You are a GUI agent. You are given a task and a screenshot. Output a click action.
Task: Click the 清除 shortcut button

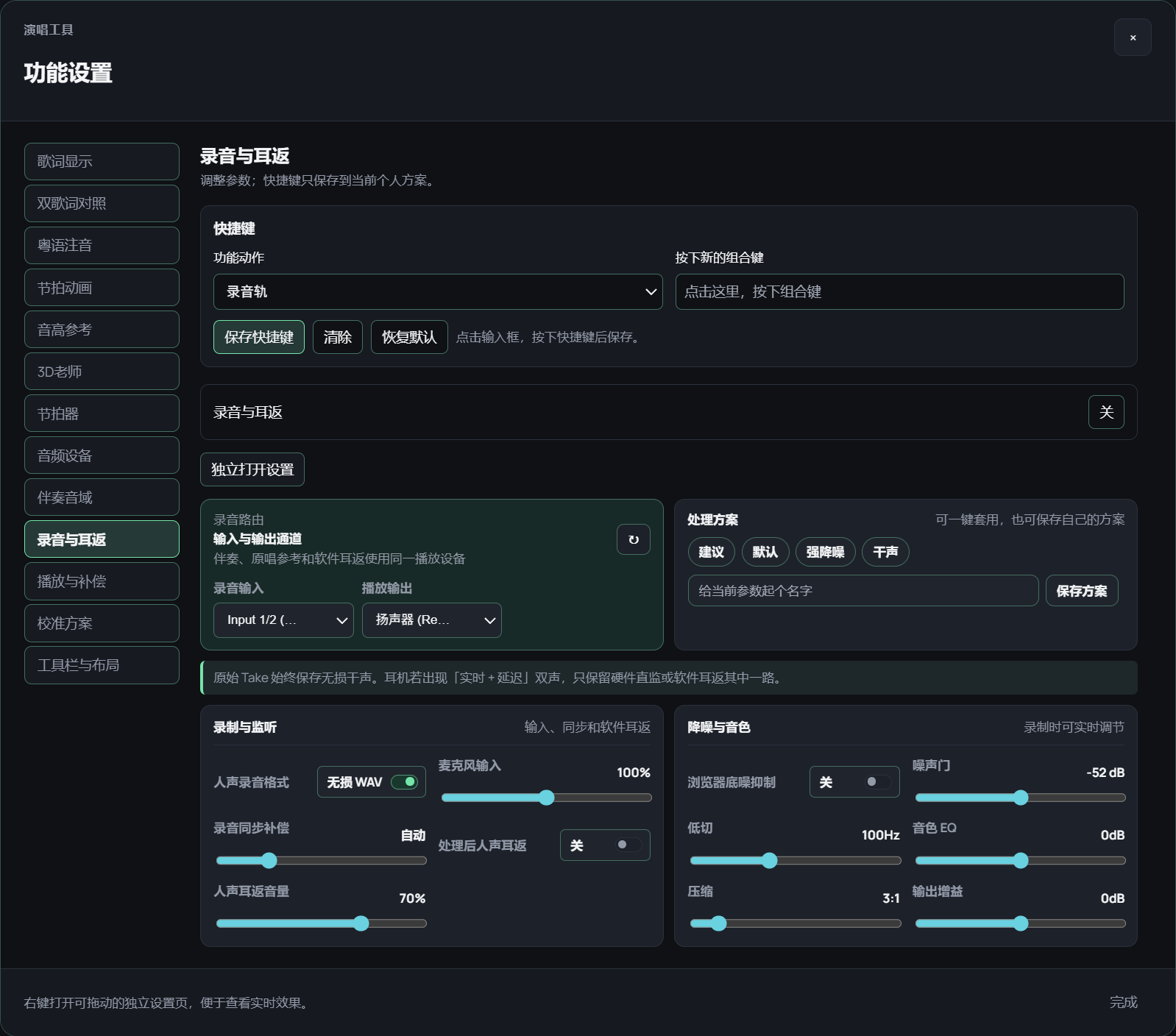(x=338, y=337)
